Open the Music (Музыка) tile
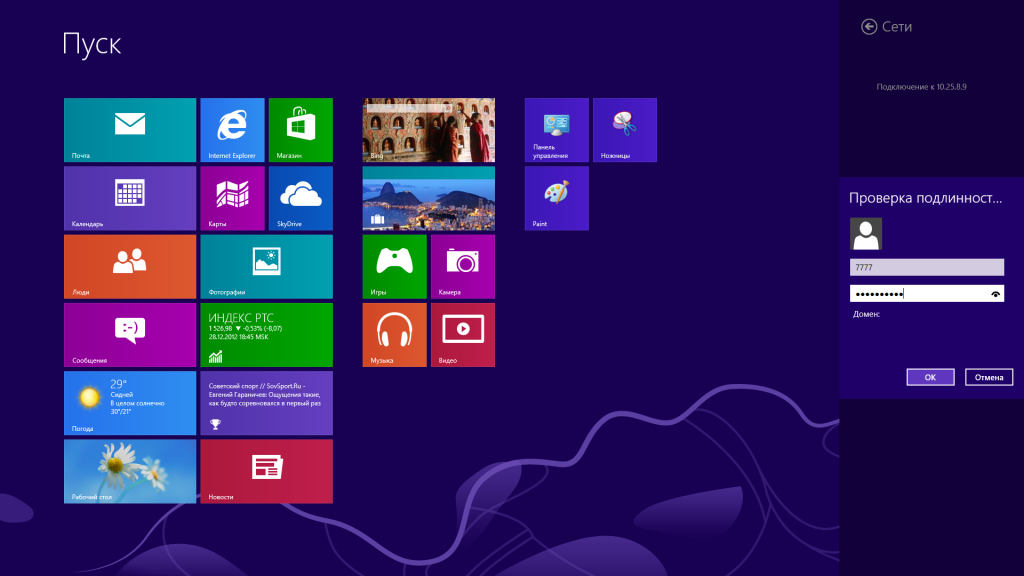 coord(394,334)
